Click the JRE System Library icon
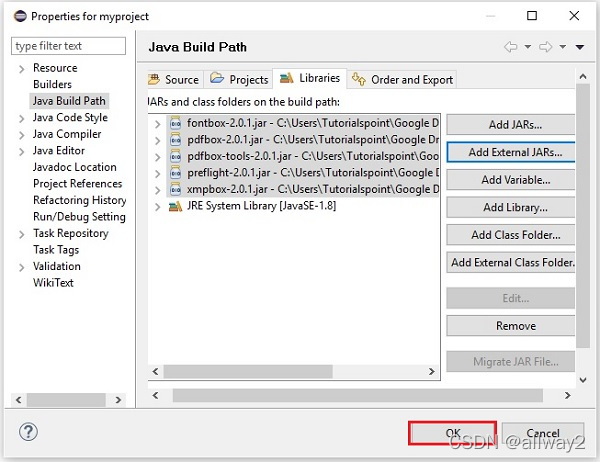Viewport: 600px width, 462px height. [x=175, y=207]
